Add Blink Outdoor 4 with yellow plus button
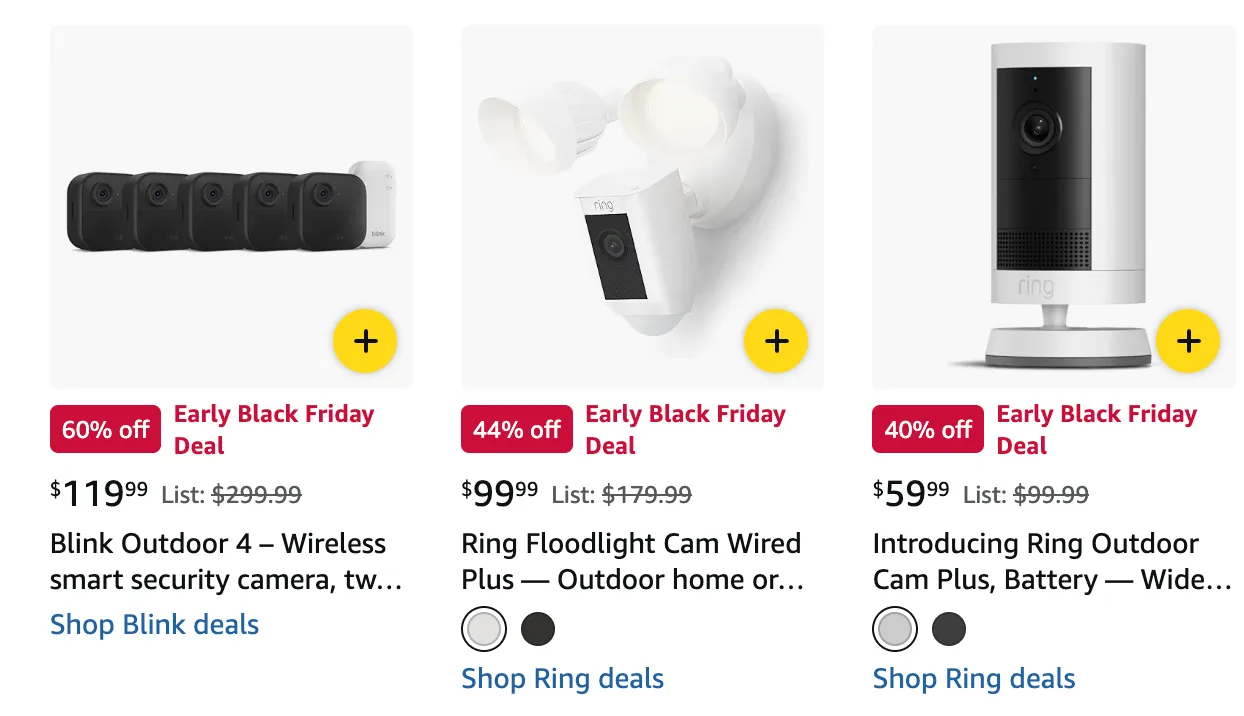 click(365, 341)
